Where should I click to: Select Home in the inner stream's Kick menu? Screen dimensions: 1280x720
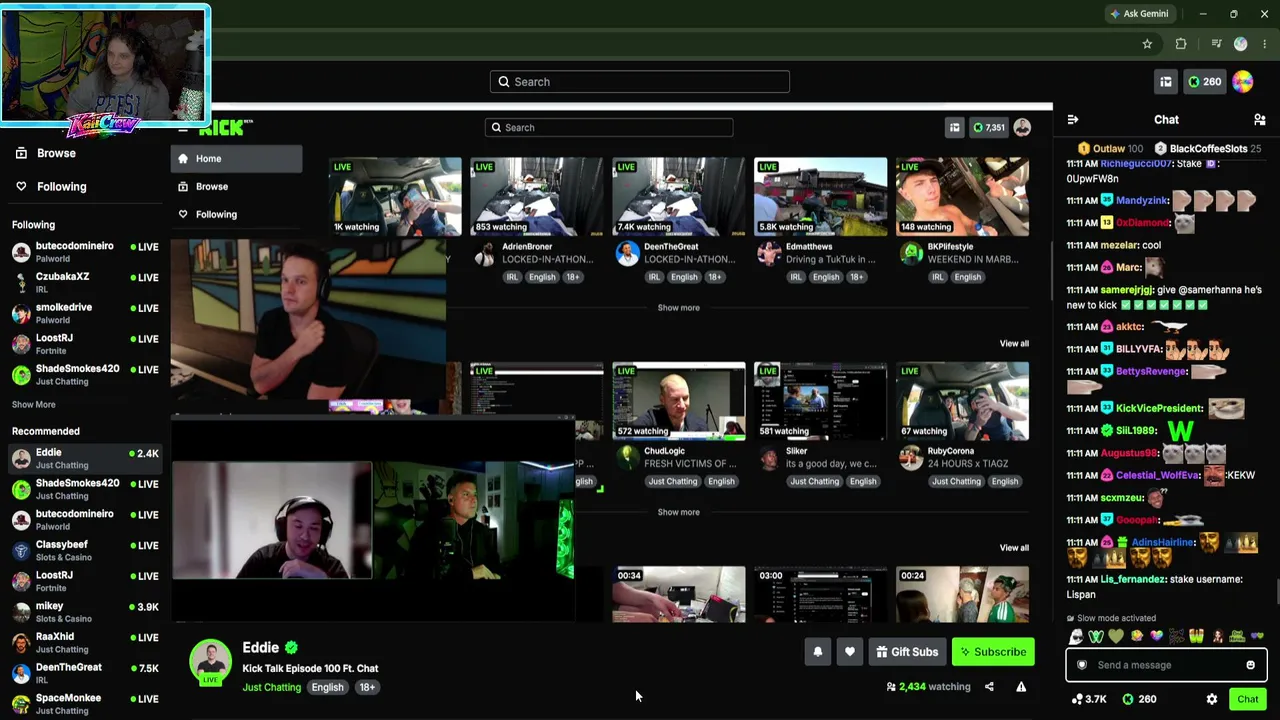pyautogui.click(x=236, y=159)
